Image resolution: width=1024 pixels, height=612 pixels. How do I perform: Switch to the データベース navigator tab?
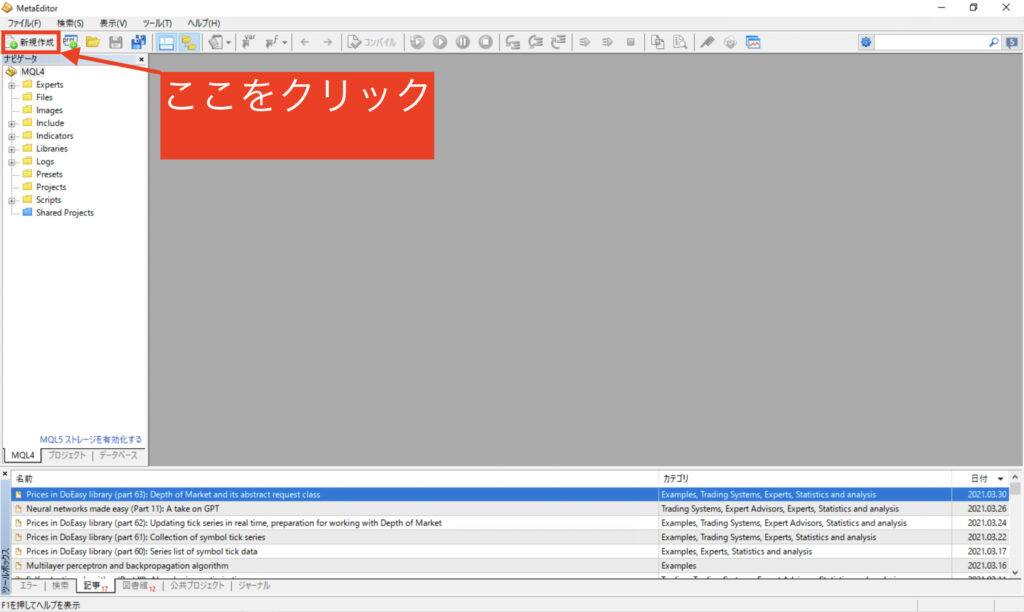[118, 455]
